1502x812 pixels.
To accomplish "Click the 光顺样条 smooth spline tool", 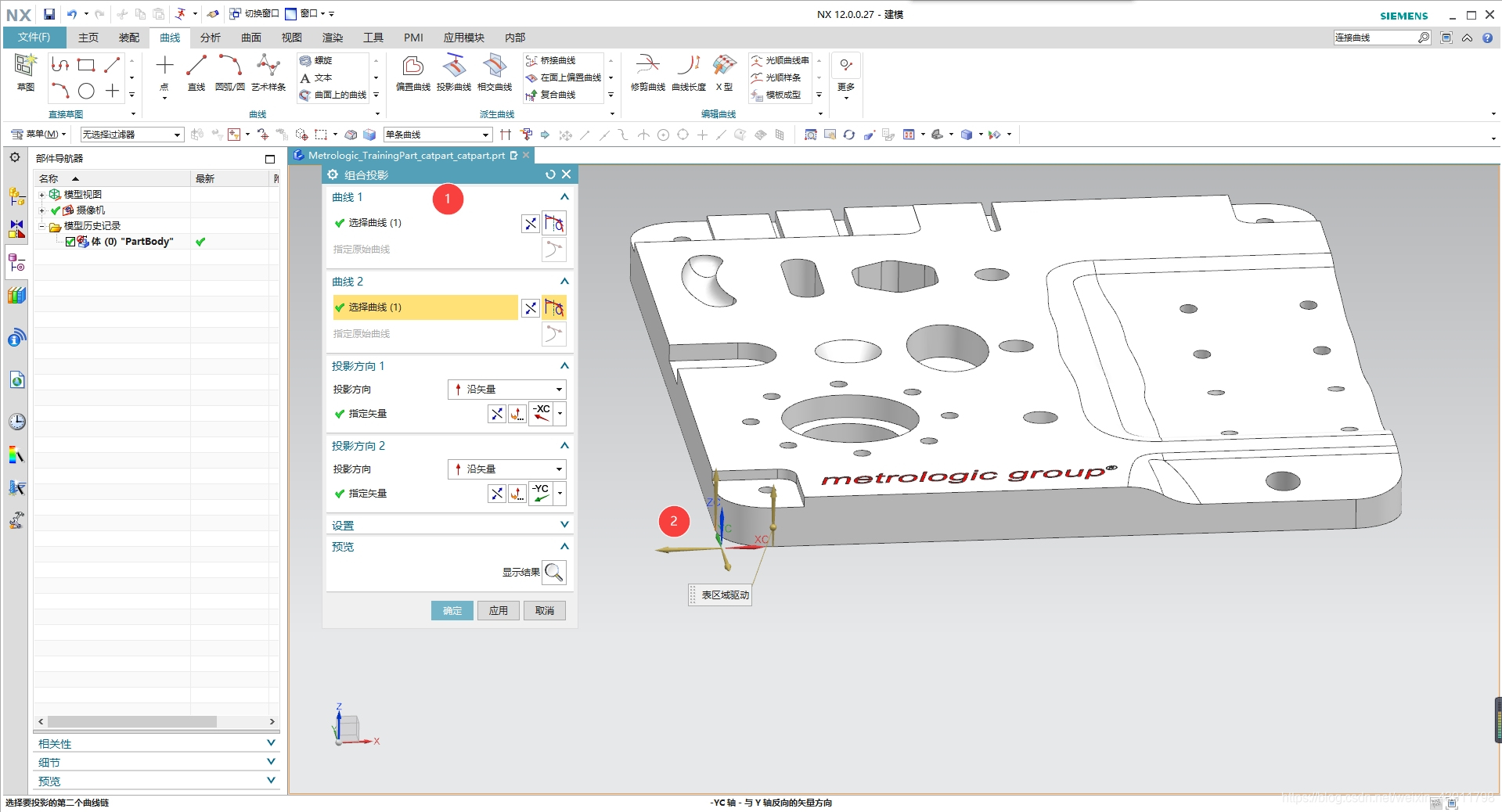I will (776, 77).
